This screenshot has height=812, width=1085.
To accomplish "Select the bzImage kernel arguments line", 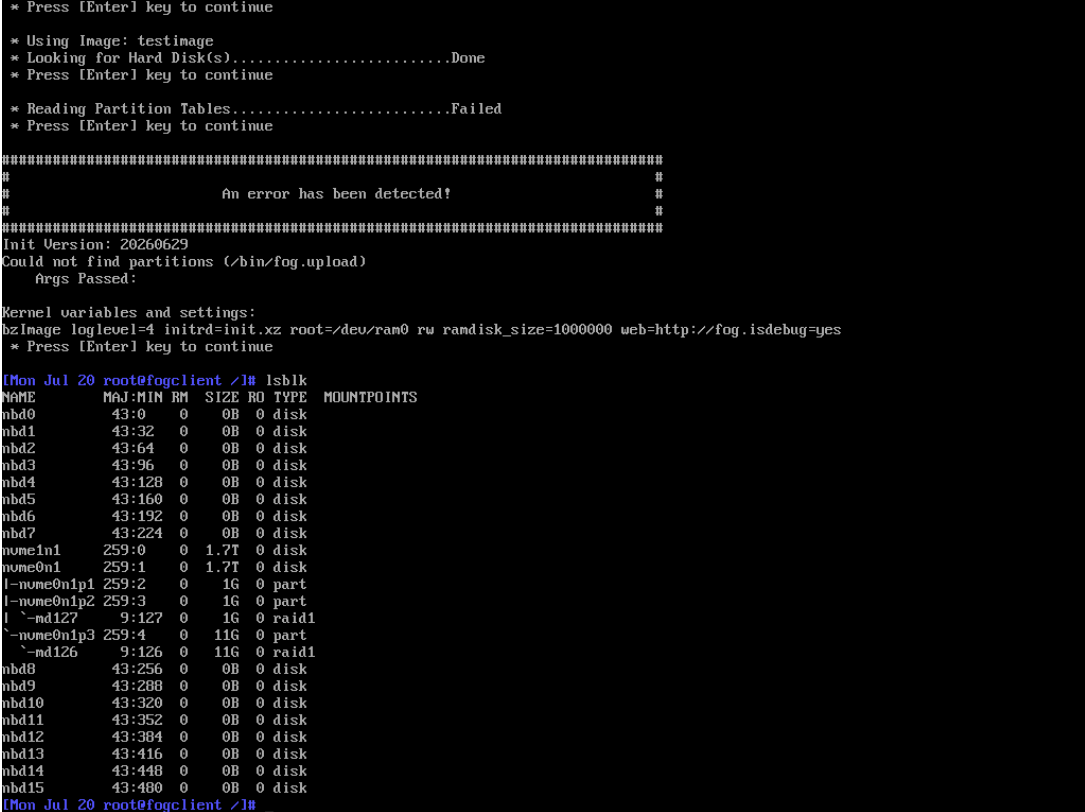I will (421, 330).
